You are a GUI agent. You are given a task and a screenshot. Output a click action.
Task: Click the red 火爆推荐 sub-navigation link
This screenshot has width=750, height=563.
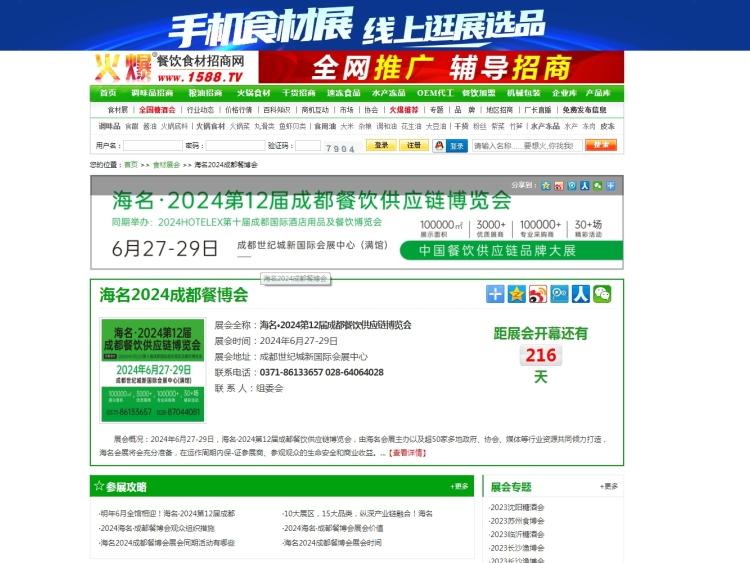click(404, 110)
